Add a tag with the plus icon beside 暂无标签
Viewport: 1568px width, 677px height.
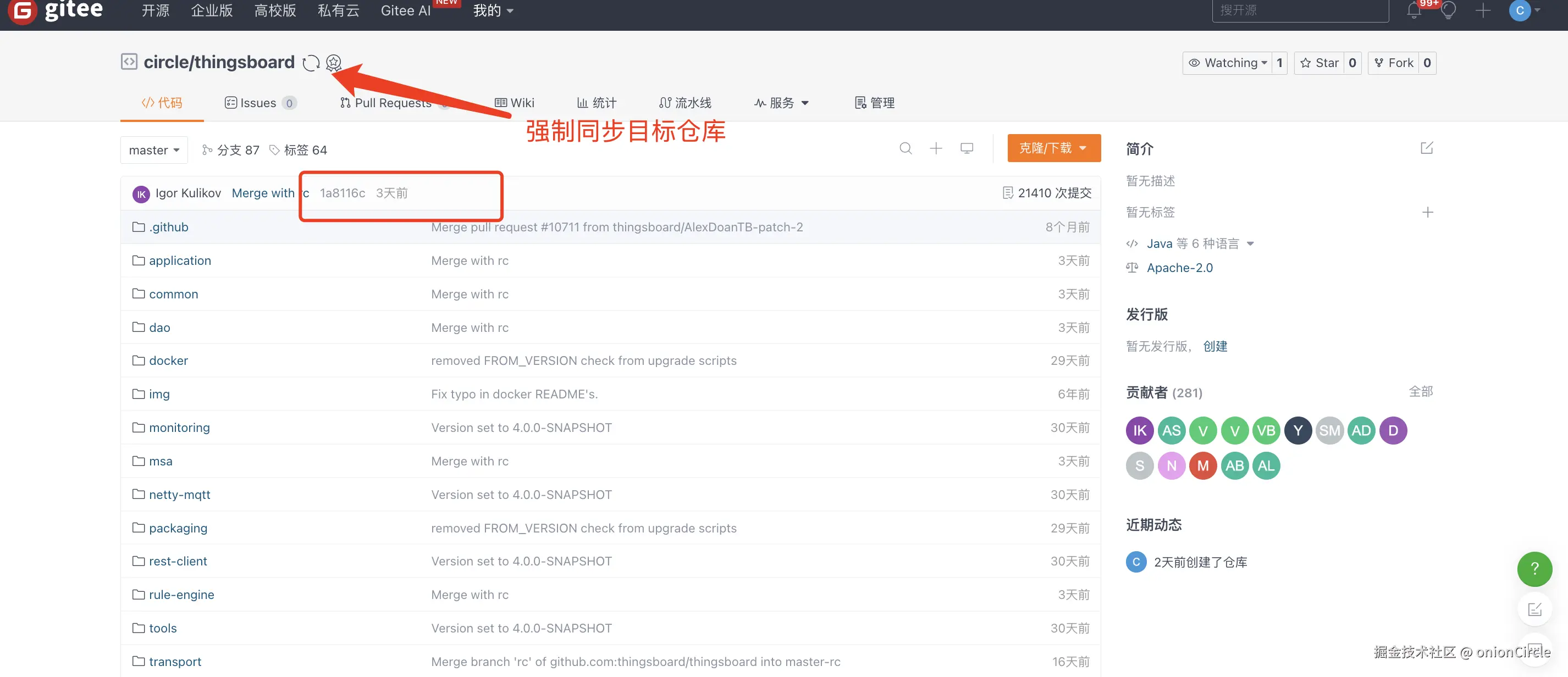coord(1427,212)
